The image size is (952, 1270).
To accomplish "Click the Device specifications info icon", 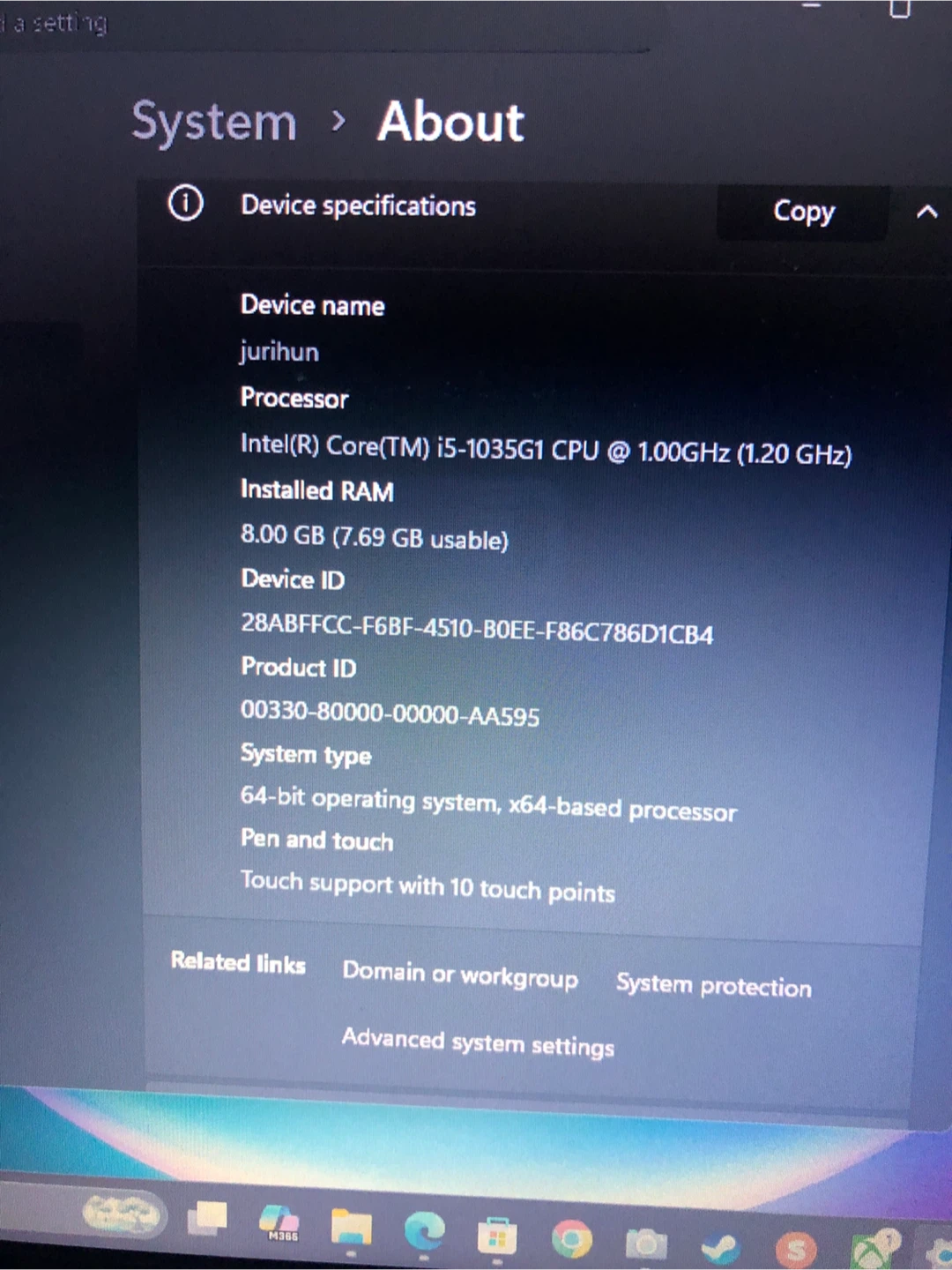I will coord(185,204).
